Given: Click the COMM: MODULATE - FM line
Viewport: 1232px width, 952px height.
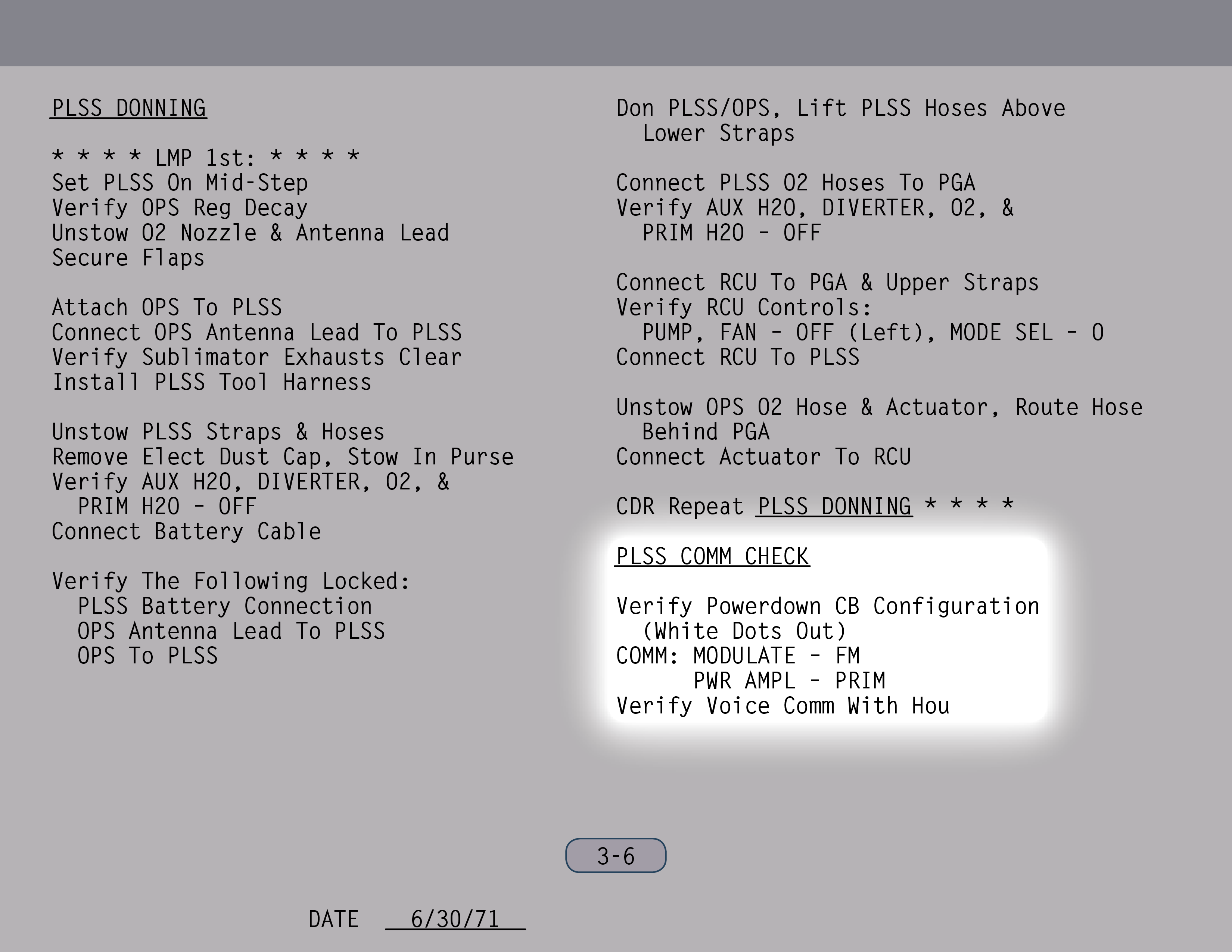Looking at the screenshot, I should [x=738, y=656].
